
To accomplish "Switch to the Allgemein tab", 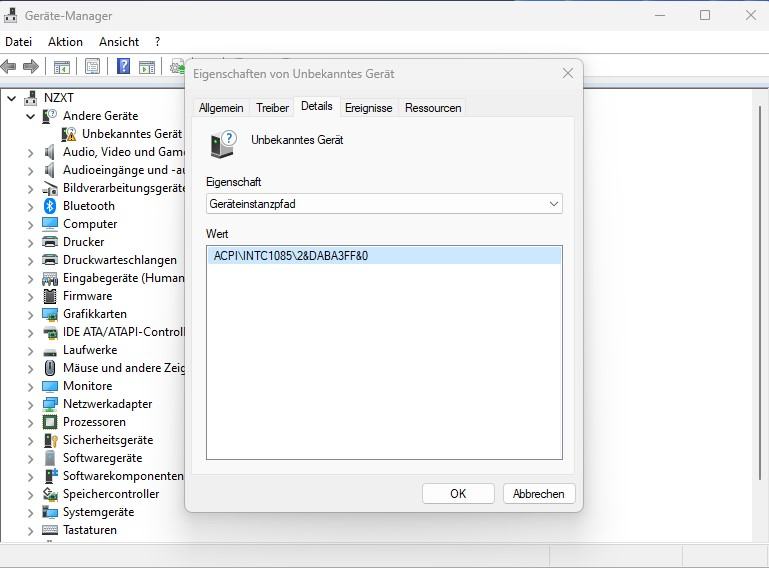I will [x=221, y=108].
